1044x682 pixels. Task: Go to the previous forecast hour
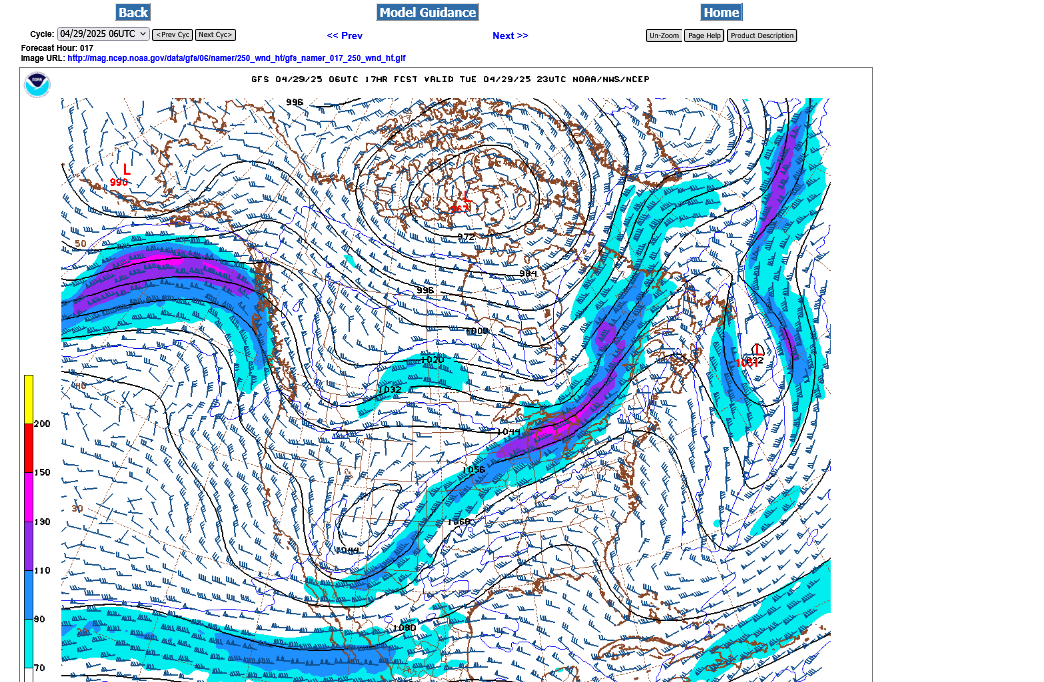pyautogui.click(x=345, y=36)
